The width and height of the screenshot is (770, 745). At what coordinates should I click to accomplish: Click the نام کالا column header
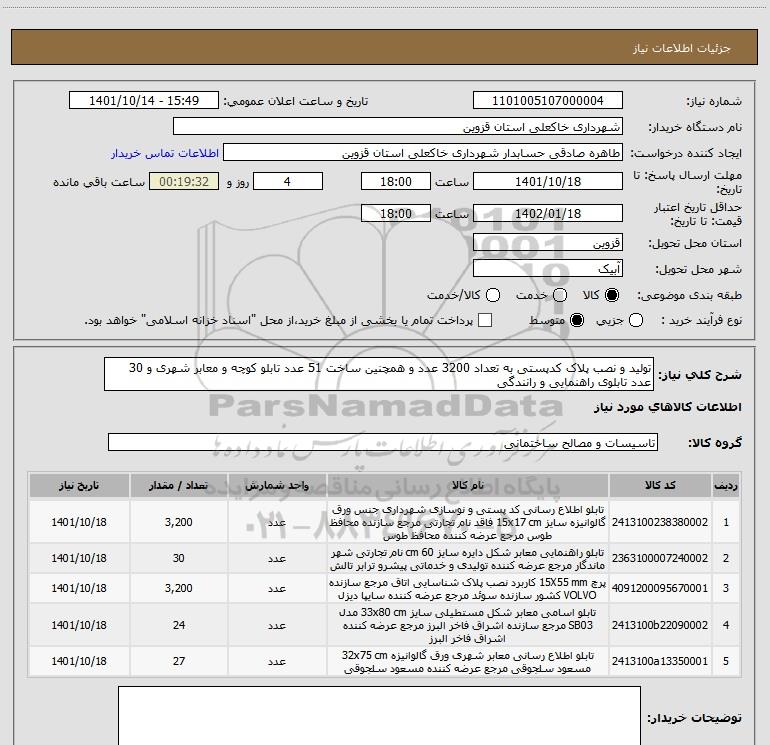pyautogui.click(x=468, y=485)
